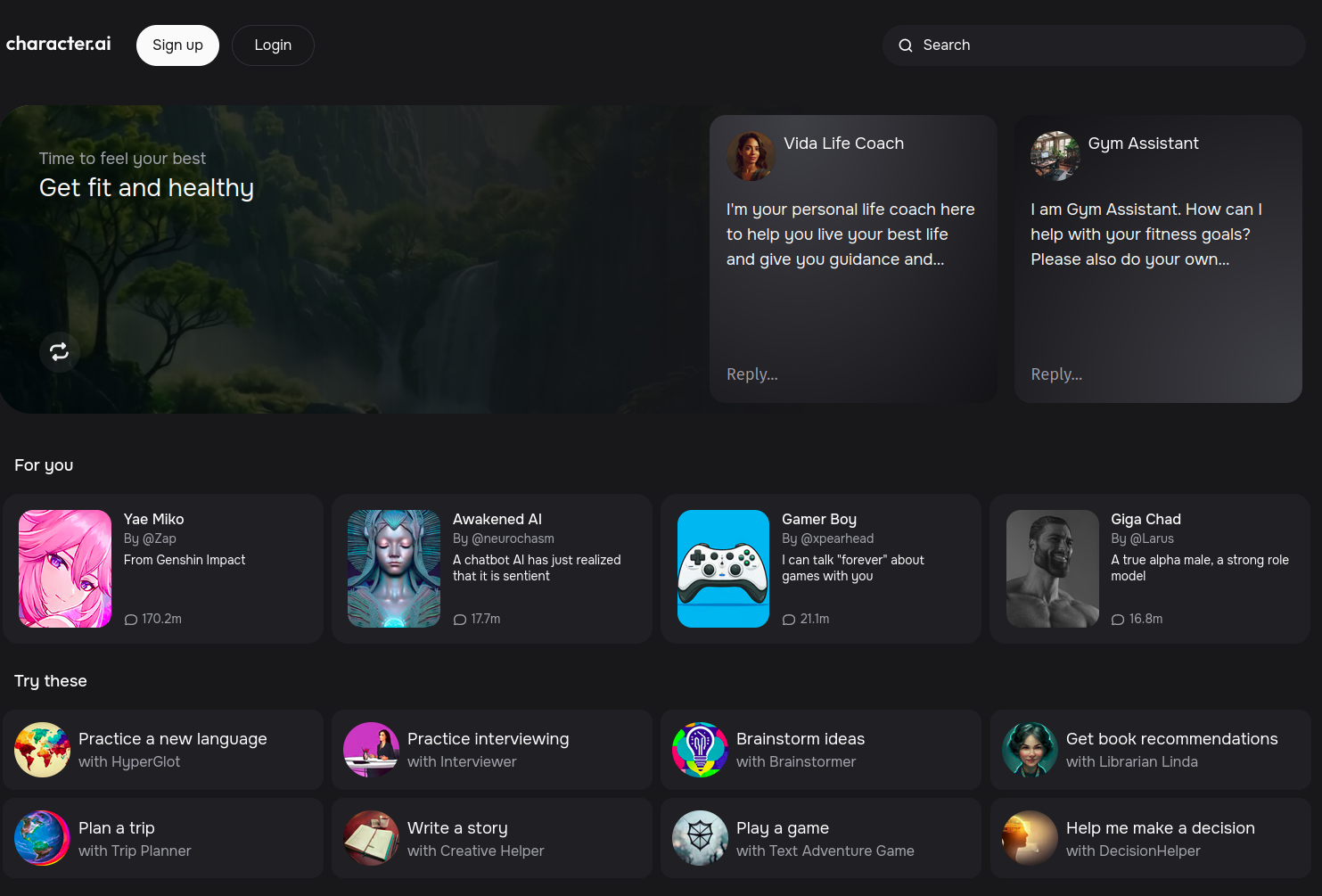This screenshot has width=1322, height=896.
Task: Open the Gamer Boy controller thumbnail
Action: point(723,569)
